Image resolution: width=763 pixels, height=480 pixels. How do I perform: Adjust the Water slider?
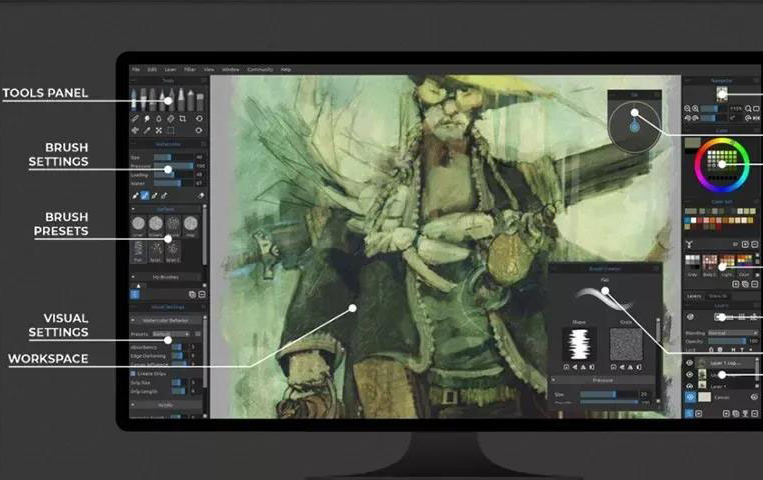pos(174,184)
